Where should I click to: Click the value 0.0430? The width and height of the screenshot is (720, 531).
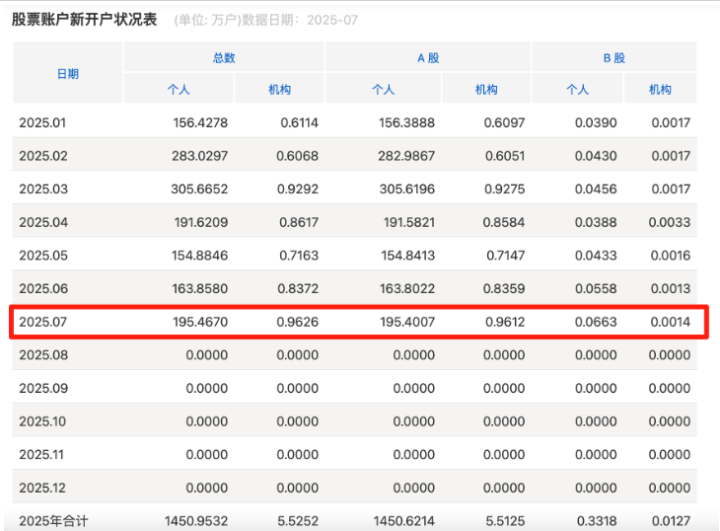coord(596,156)
